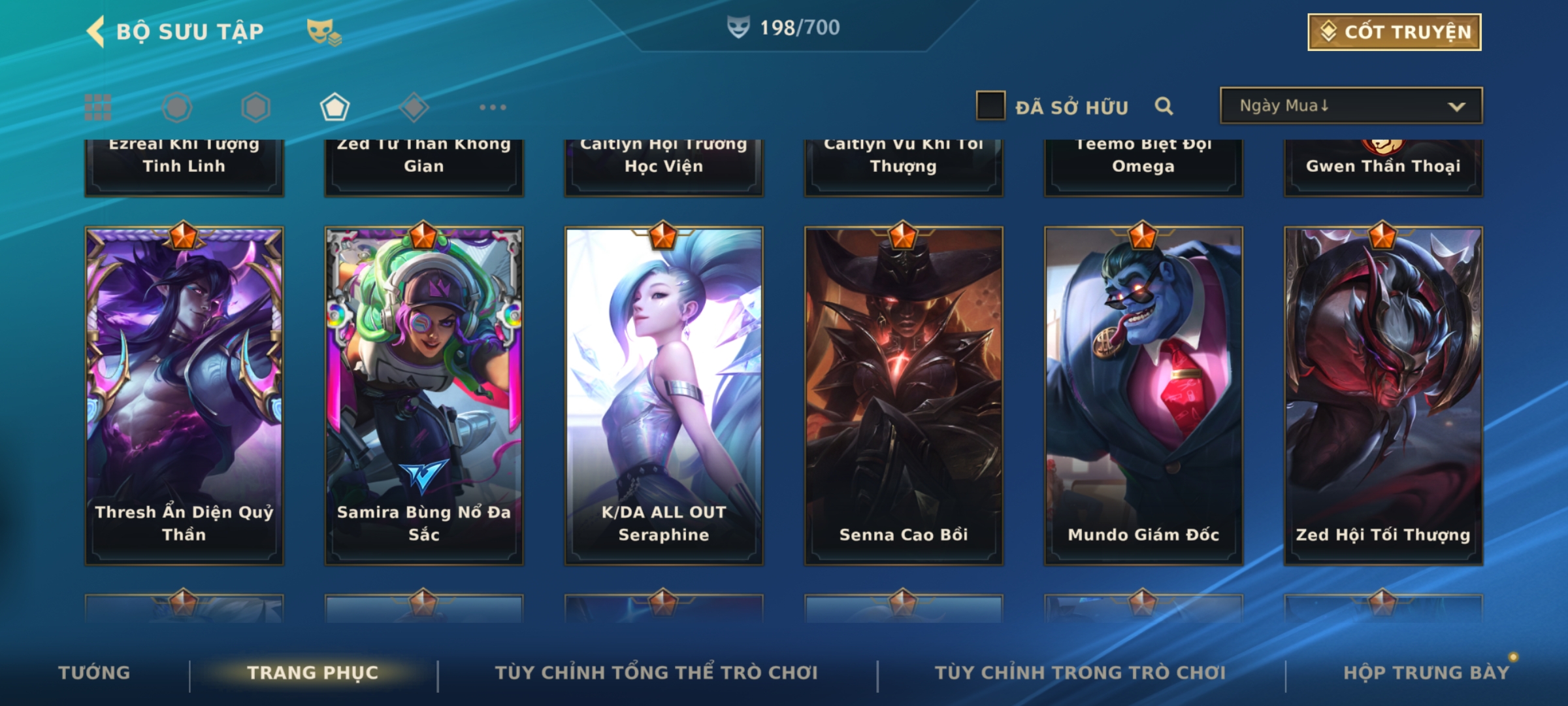Click the Cốt Truyện button
The image size is (1568, 706).
[1394, 32]
